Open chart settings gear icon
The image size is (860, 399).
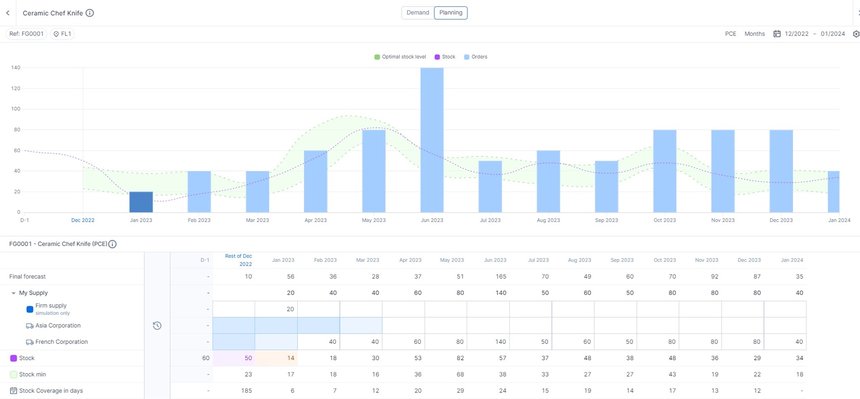[856, 33]
